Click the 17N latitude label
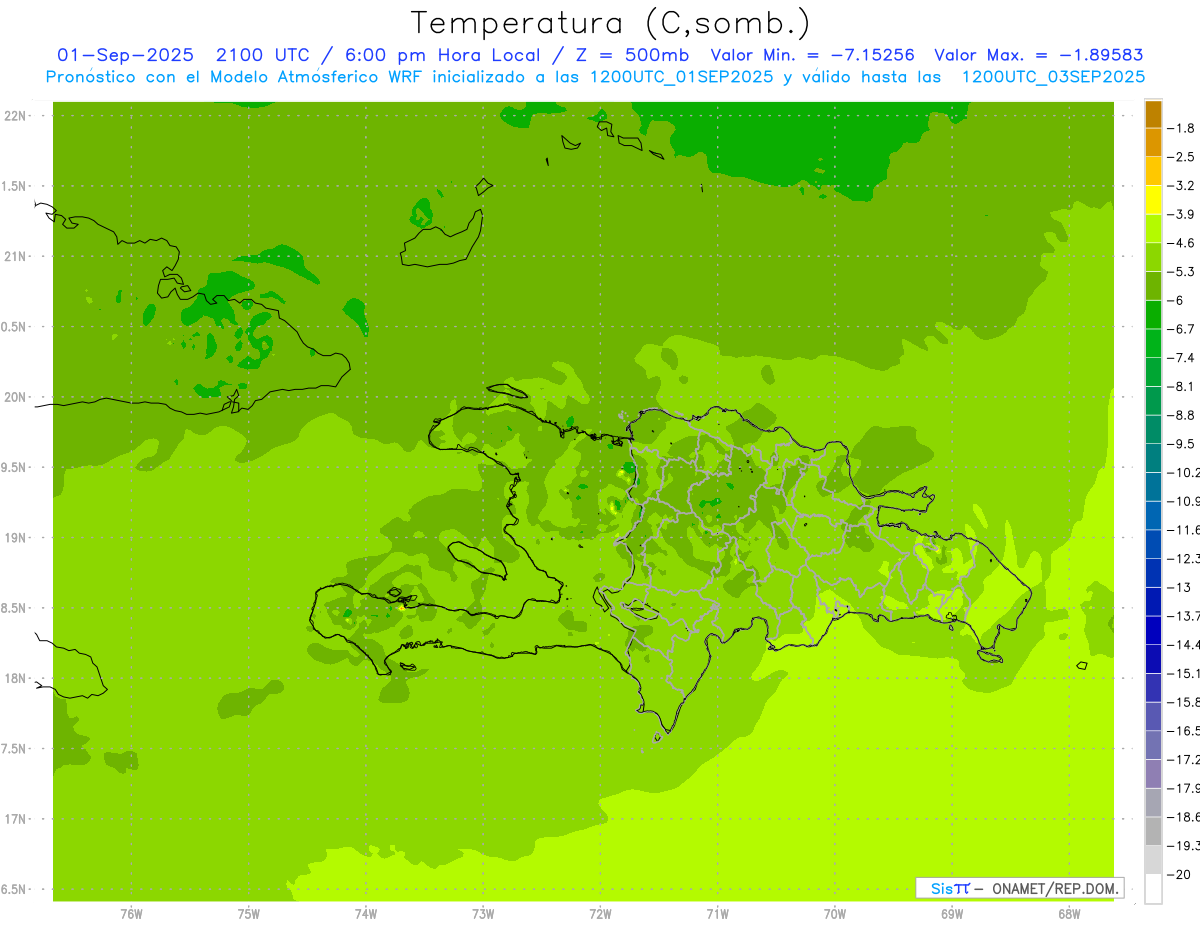This screenshot has height=927, width=1200. tap(14, 819)
